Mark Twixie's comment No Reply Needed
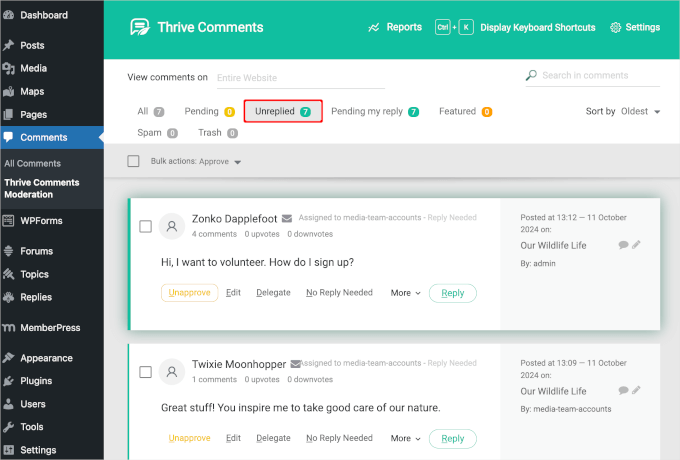Viewport: 680px width, 460px height. pyautogui.click(x=339, y=438)
